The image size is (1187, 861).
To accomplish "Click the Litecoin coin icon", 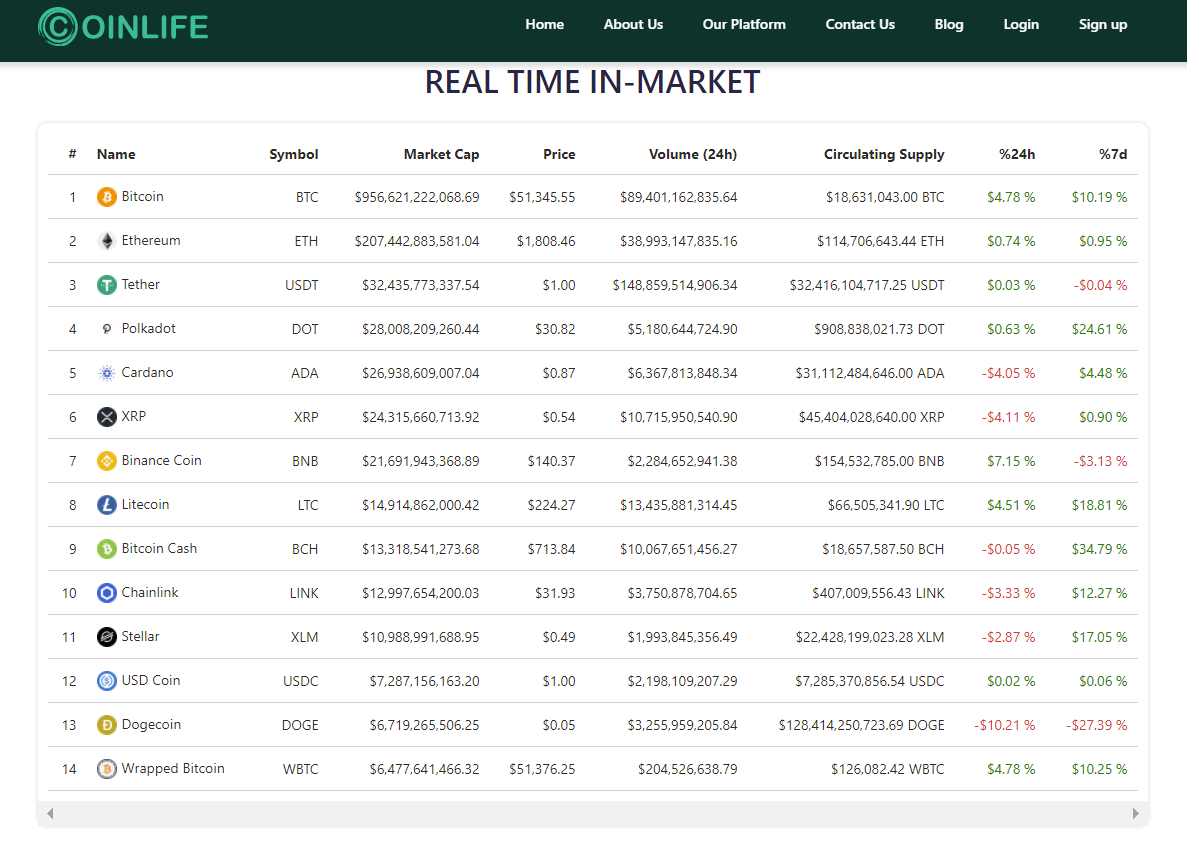I will 107,504.
